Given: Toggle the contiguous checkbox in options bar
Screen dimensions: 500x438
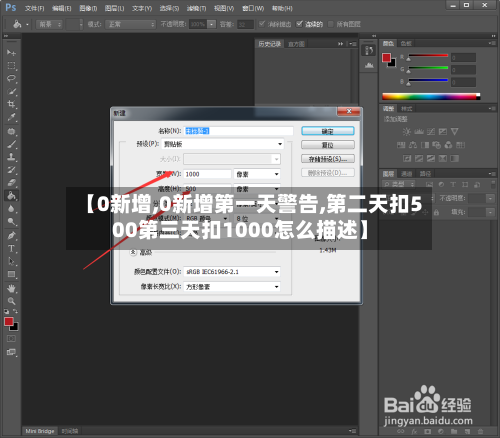Looking at the screenshot, I should click(299, 24).
